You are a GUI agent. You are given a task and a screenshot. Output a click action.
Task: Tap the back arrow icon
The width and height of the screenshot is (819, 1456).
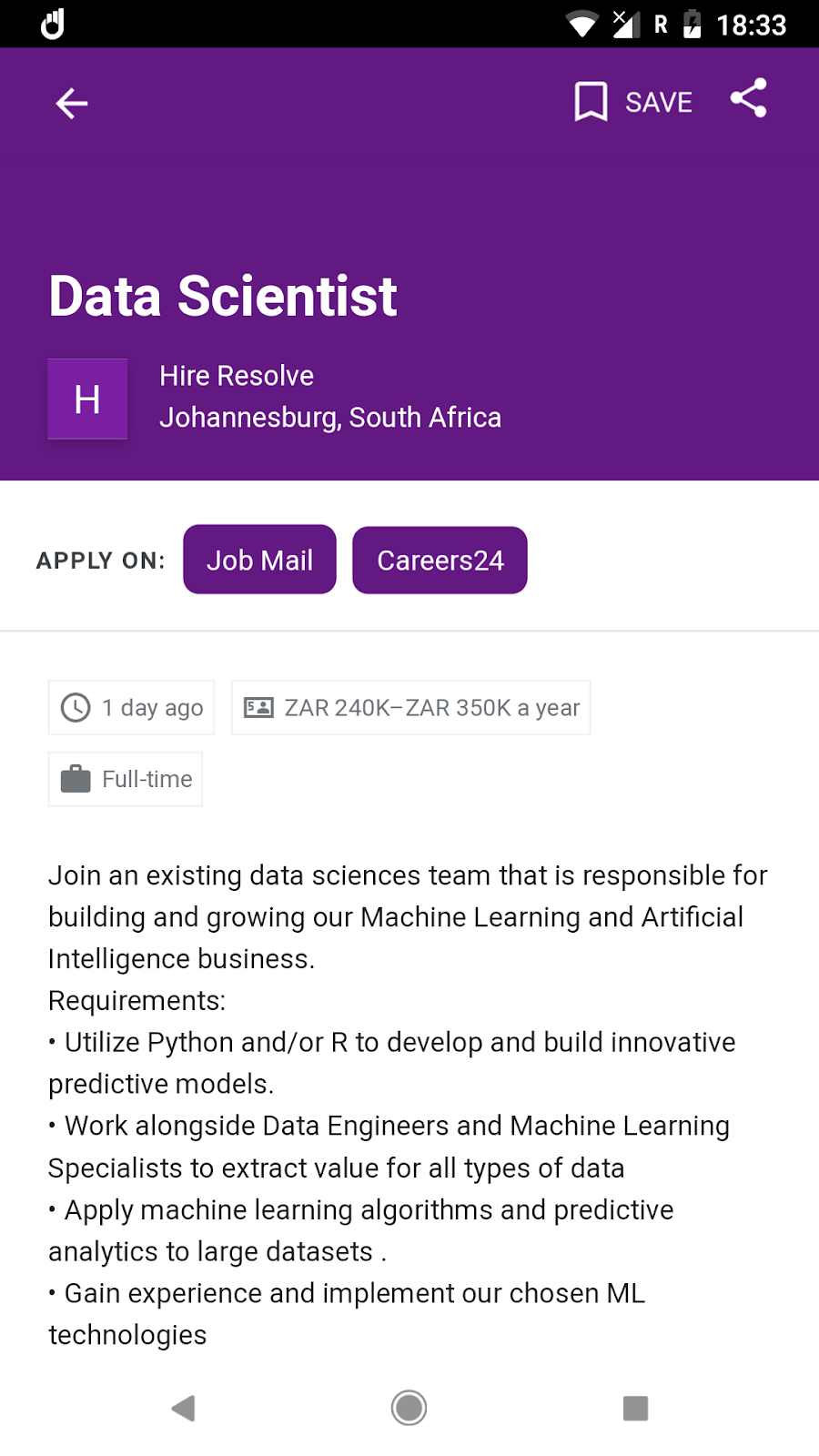click(x=72, y=103)
